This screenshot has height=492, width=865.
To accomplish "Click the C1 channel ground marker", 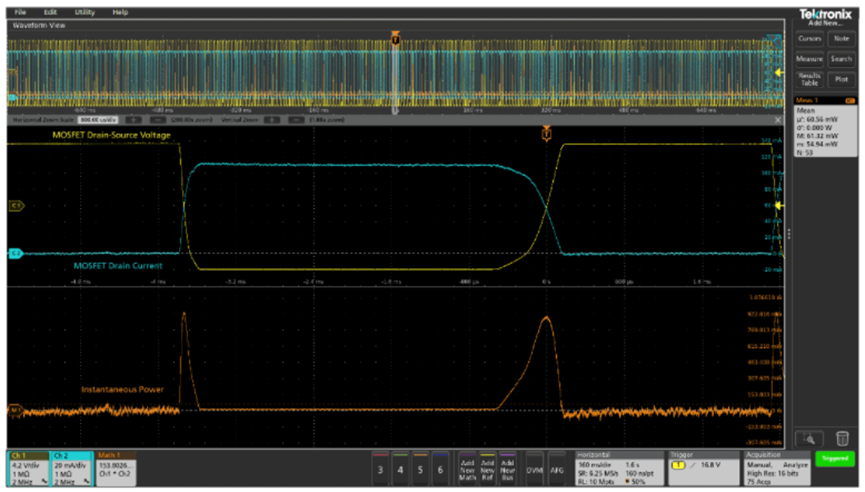I will [15, 206].
